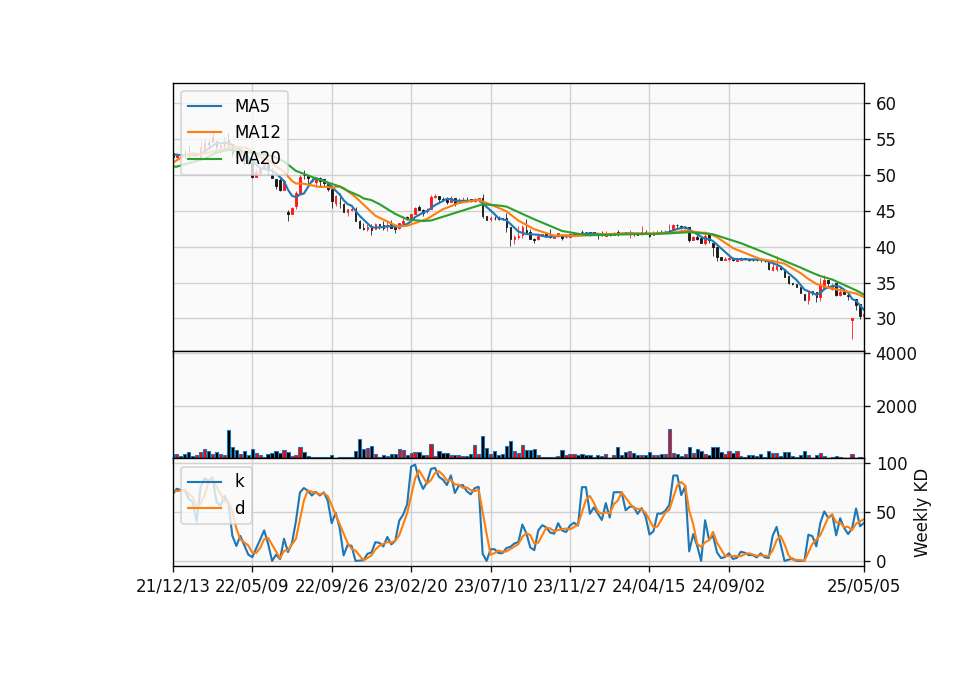Click the volume axis label 4000

point(896,354)
